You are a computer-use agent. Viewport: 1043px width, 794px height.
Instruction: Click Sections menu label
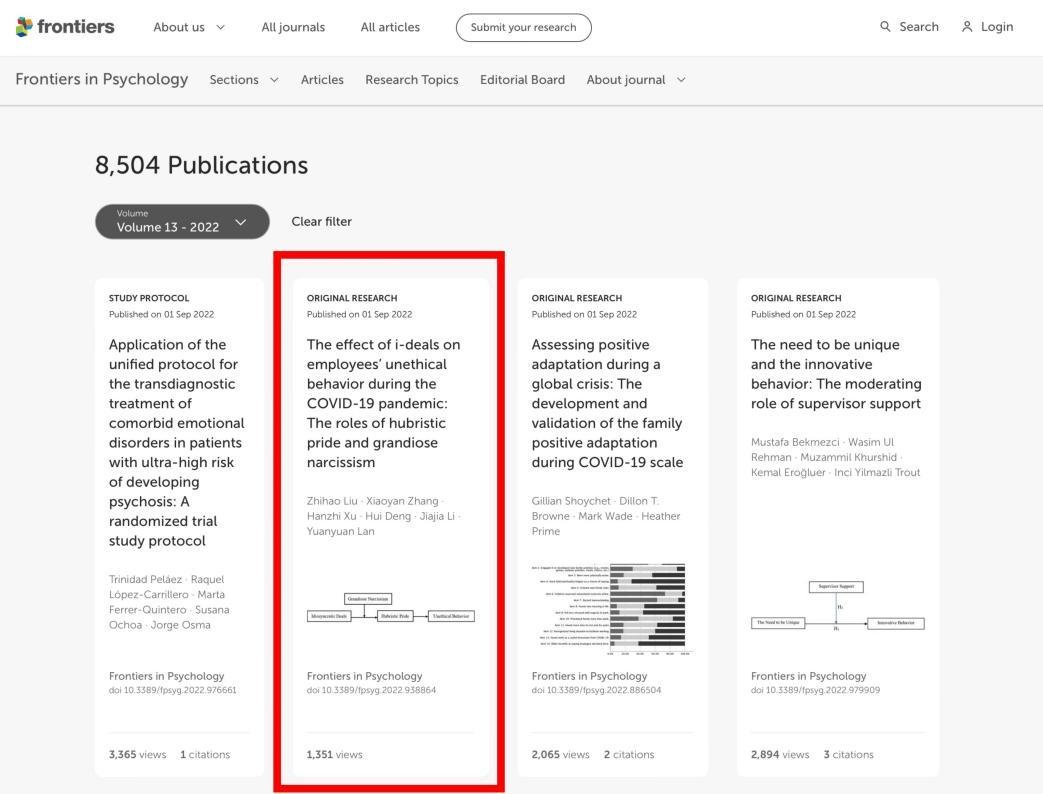pyautogui.click(x=234, y=80)
